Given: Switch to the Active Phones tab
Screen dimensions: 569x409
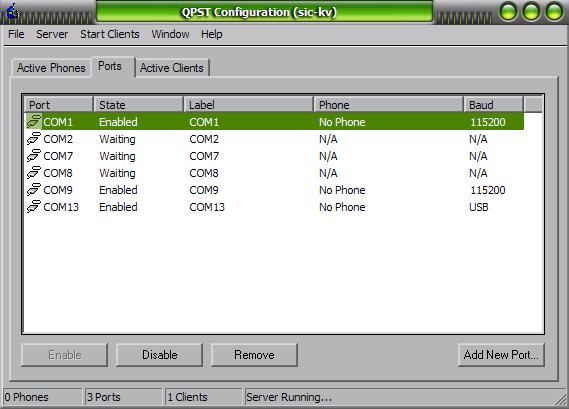Looking at the screenshot, I should coord(51,68).
